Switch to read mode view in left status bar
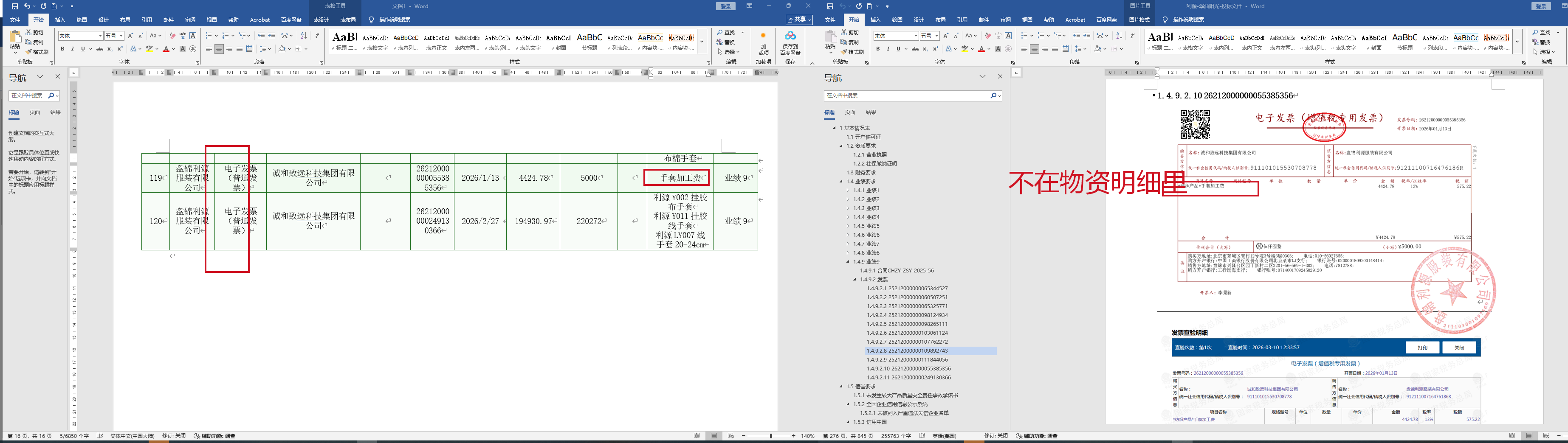 coord(697,436)
